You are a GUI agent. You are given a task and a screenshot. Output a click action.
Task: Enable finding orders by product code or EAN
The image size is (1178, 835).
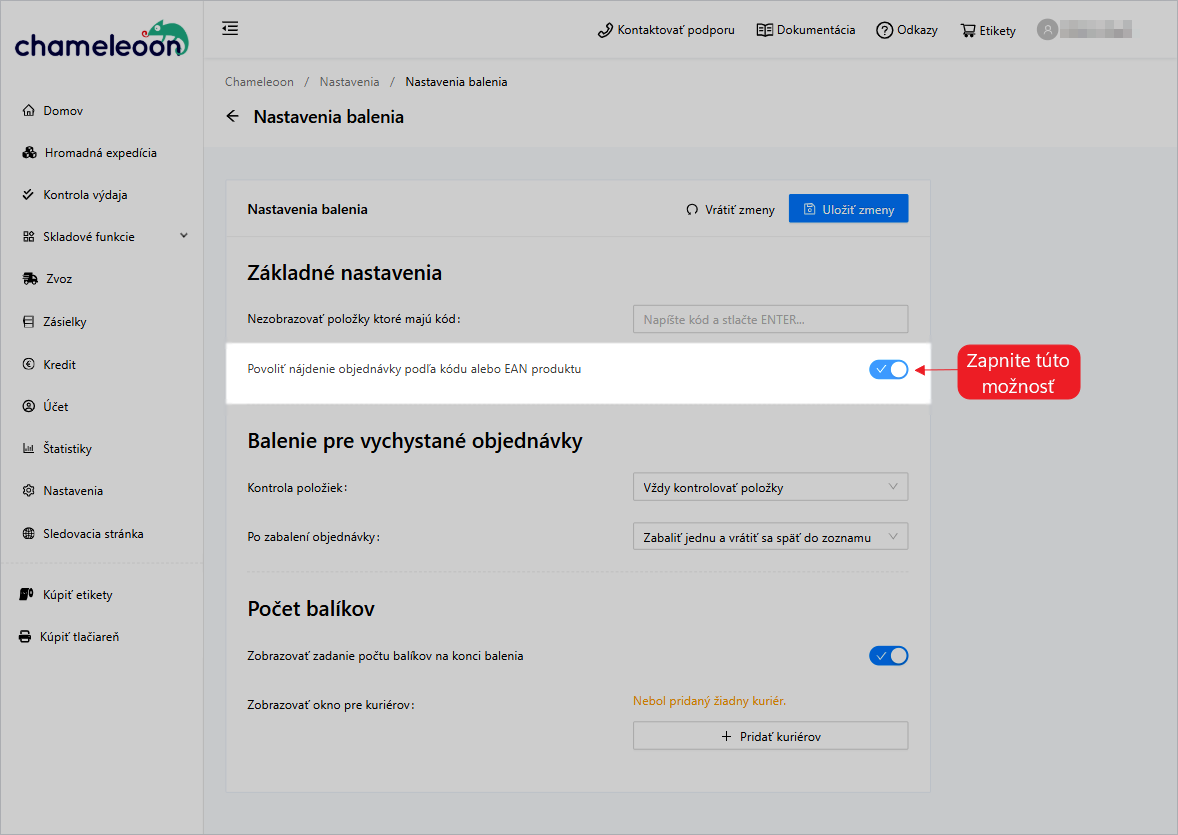[x=888, y=369]
